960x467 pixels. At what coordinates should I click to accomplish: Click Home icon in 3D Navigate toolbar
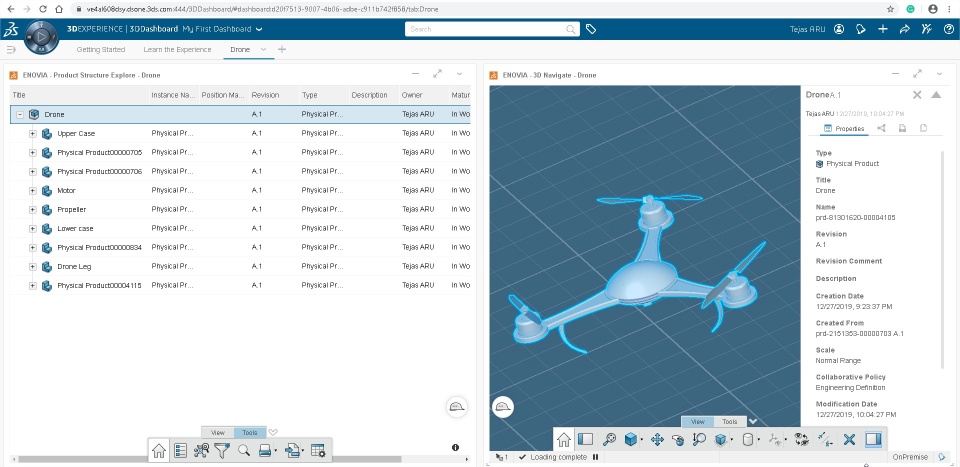pos(564,439)
